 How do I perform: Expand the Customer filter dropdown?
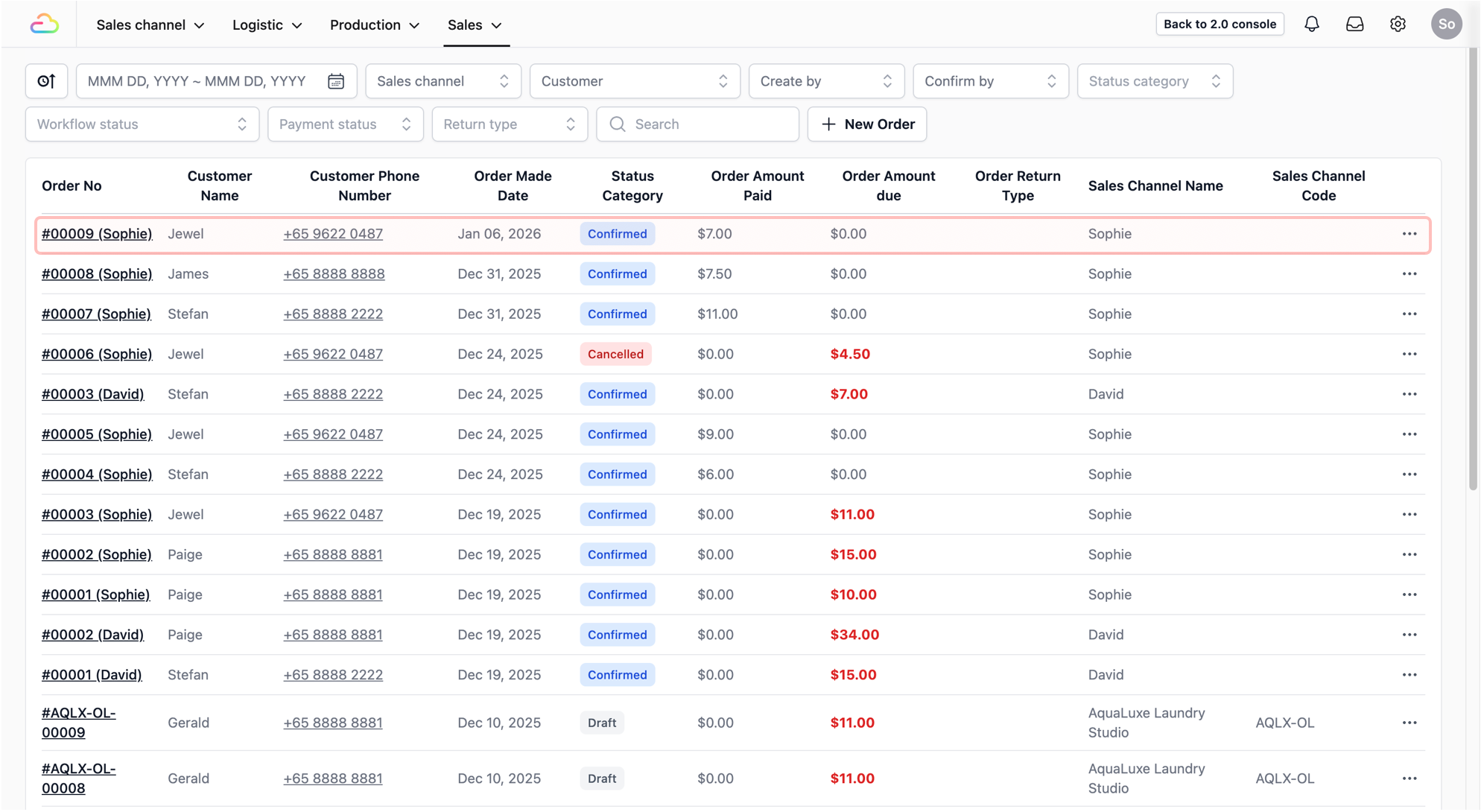click(x=634, y=81)
